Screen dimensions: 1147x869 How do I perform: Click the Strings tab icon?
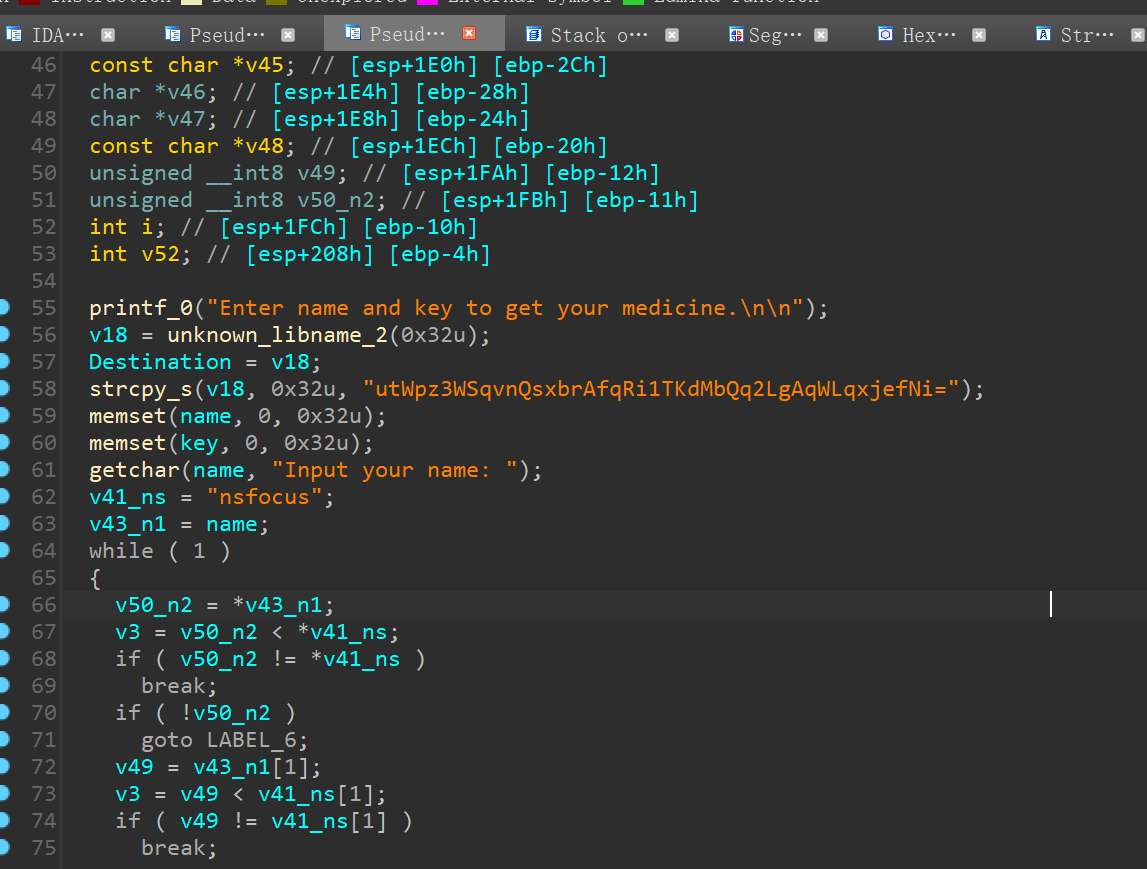coord(1043,35)
